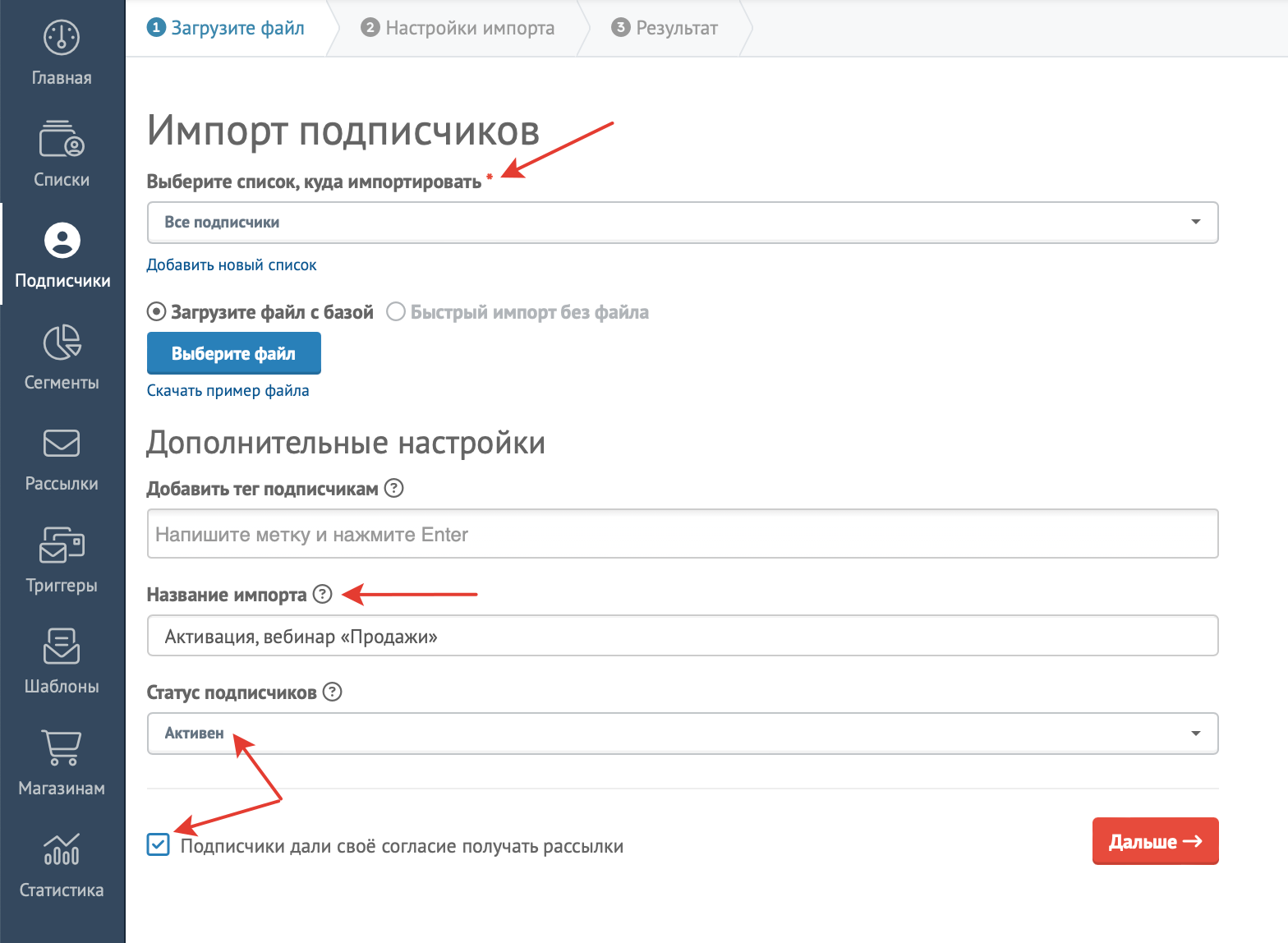Screen dimensions: 1288x943
Task: Click the Импорт подписчиков heading
Action: click(343, 131)
